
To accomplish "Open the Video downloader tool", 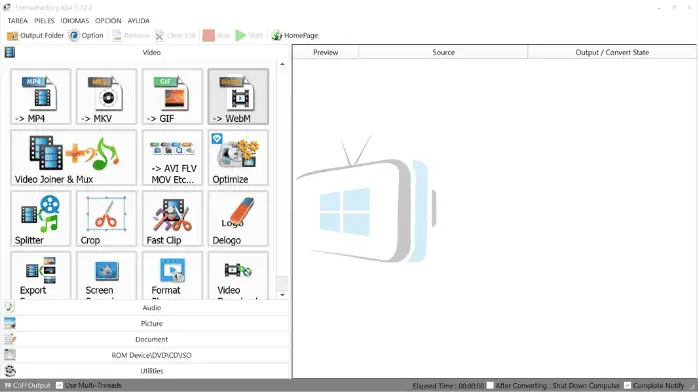I will coord(238,275).
